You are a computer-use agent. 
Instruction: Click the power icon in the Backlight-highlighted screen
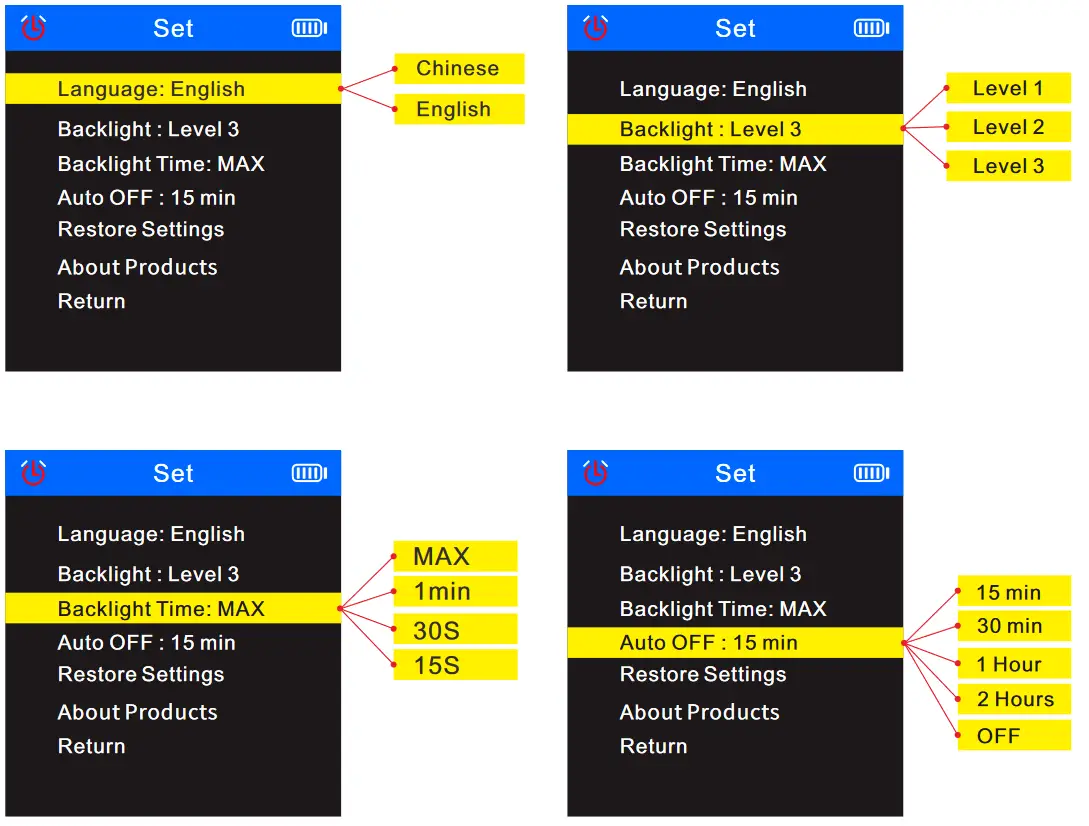[x=595, y=28]
